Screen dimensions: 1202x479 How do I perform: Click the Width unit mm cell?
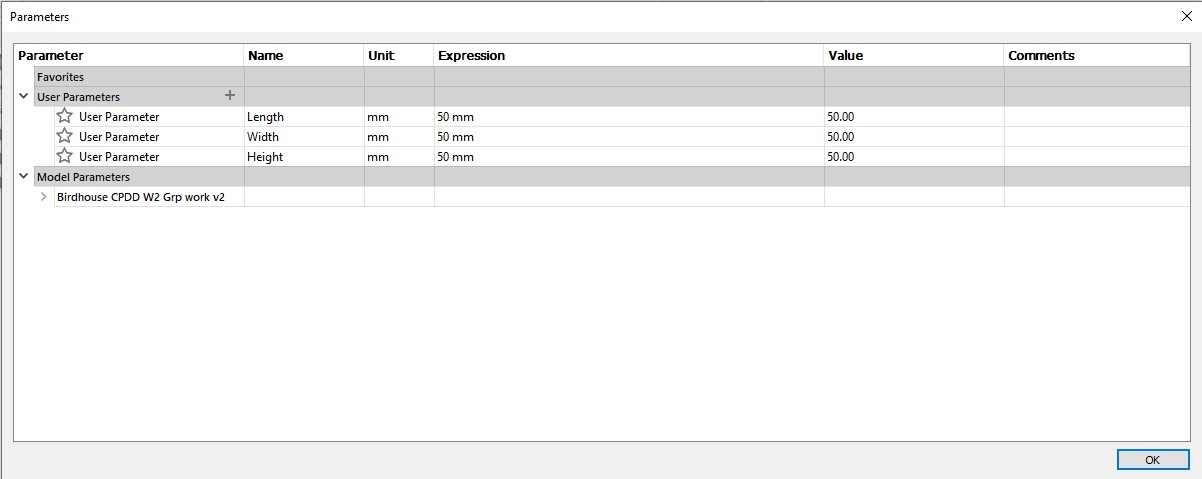click(399, 136)
